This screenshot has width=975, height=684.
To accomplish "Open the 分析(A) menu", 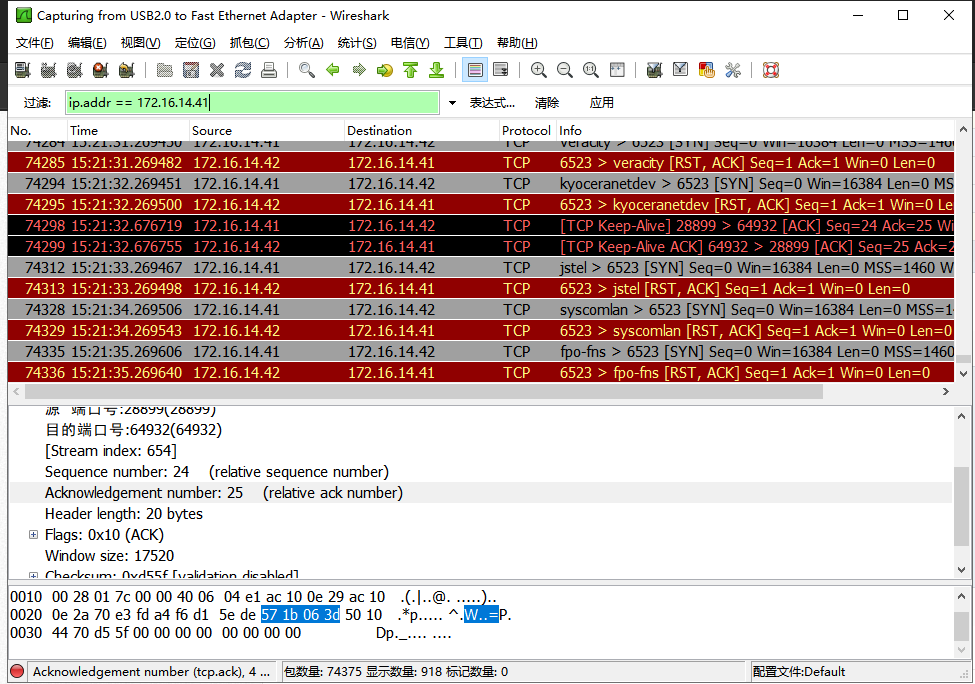I will [x=303, y=43].
